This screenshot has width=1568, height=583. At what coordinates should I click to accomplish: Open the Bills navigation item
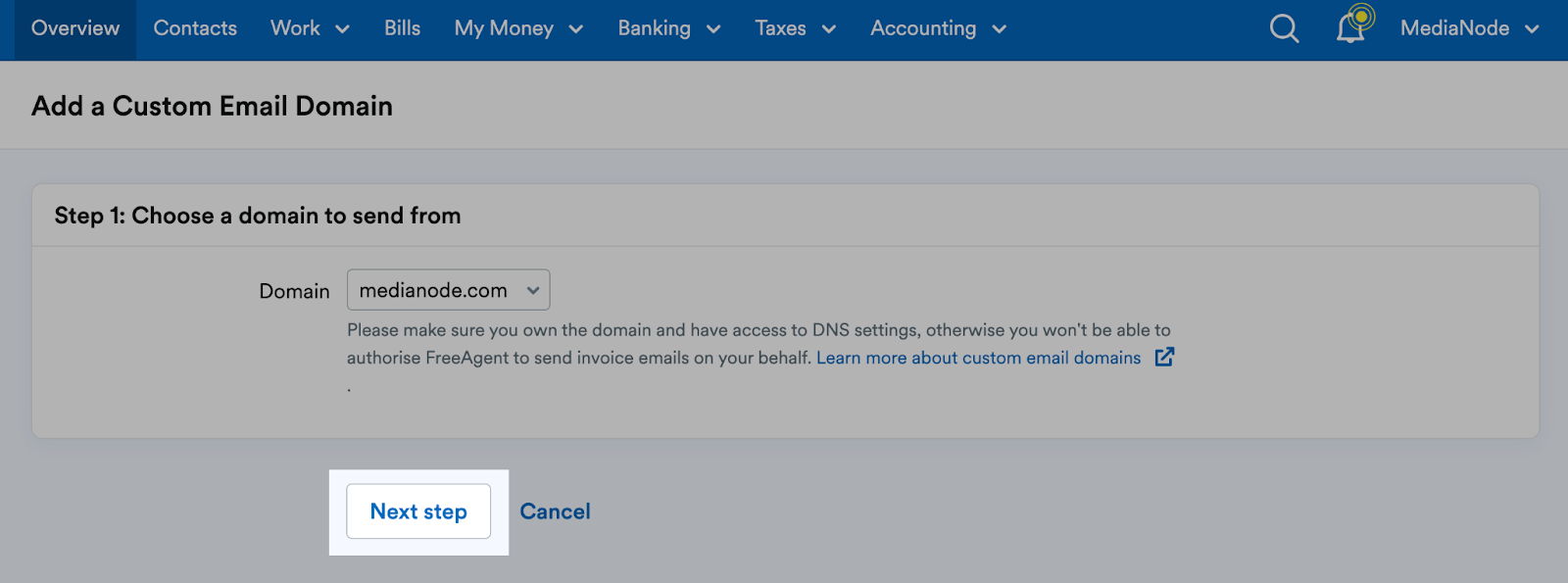(x=402, y=28)
